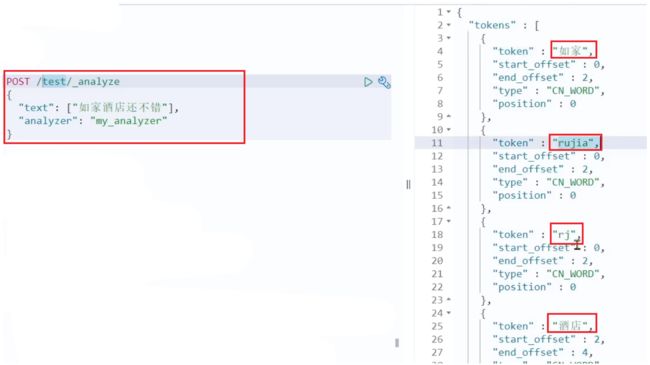Click the POST method keyword in request
Screen dimensions: 650x365
(x=18, y=81)
